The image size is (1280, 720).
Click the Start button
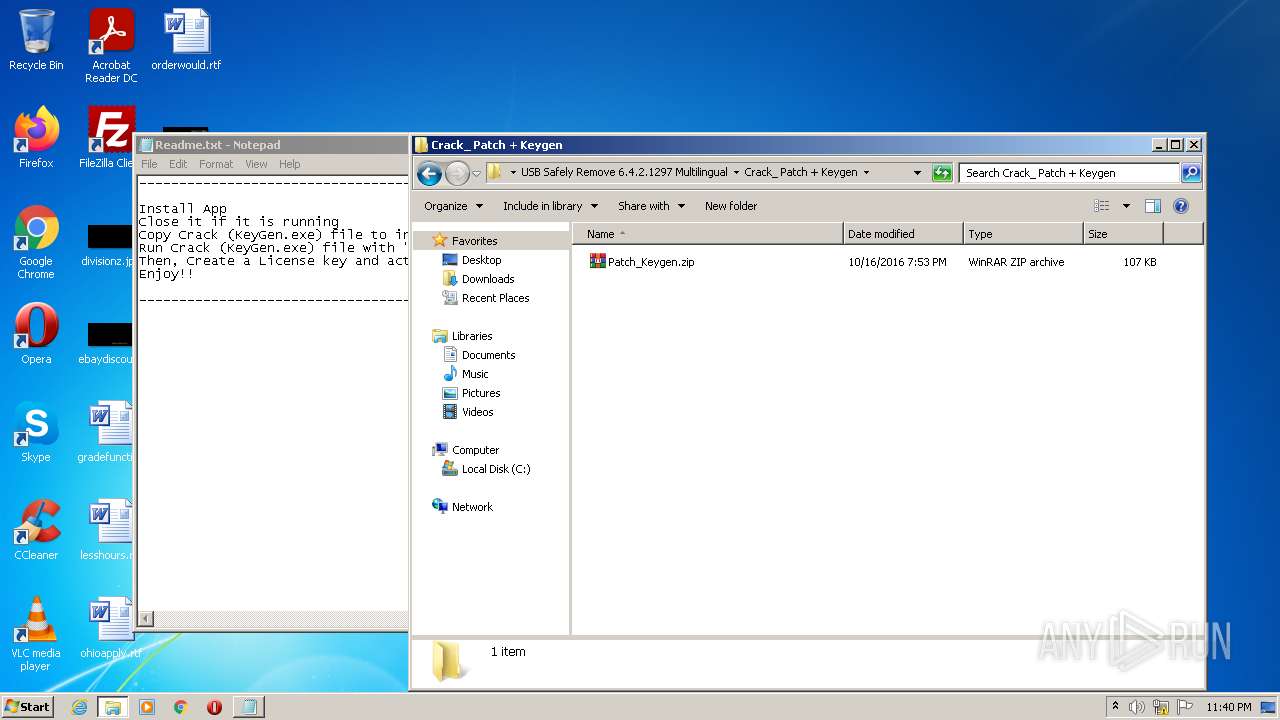[28, 707]
